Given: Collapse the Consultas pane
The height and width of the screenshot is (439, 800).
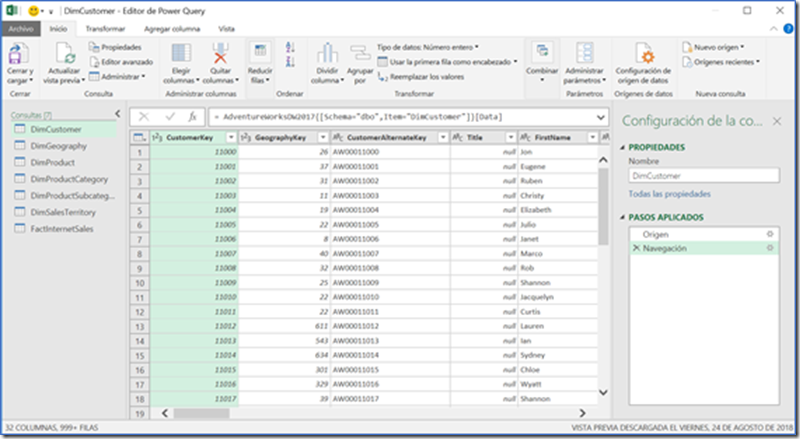Looking at the screenshot, I should point(117,116).
